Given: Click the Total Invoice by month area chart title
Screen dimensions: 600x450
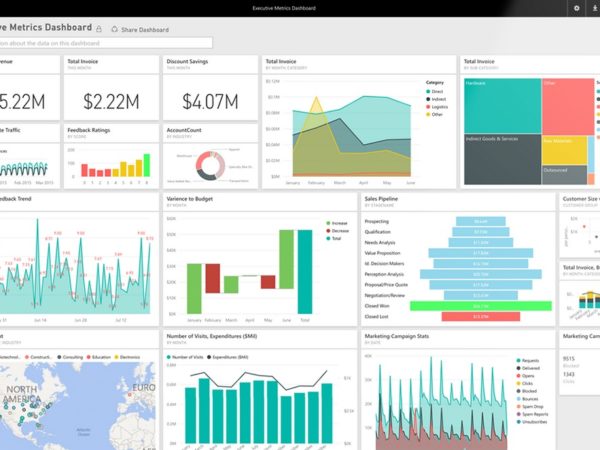Looking at the screenshot, I should point(281,61).
